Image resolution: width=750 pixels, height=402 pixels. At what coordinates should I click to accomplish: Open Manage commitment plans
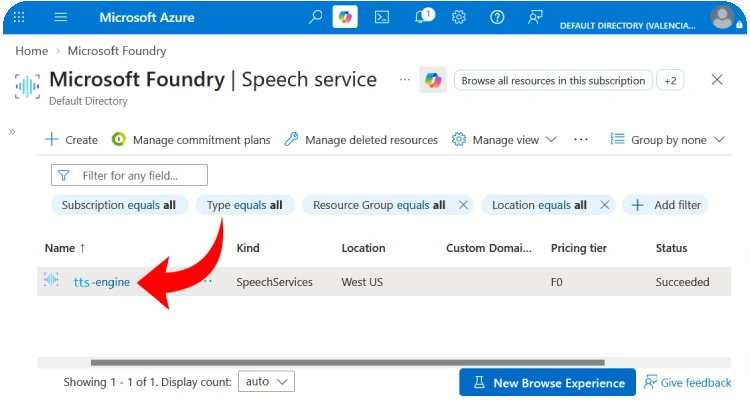[x=191, y=140]
